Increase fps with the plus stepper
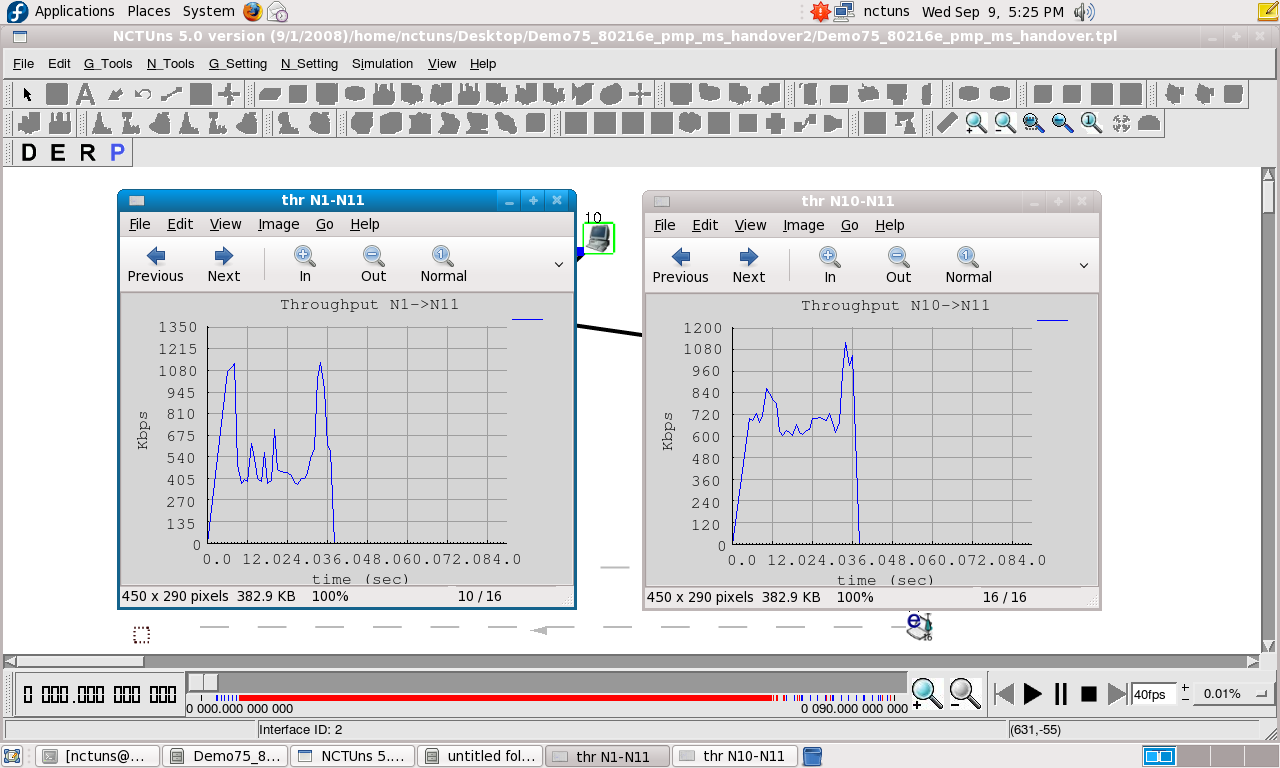The image size is (1280, 768). click(x=1185, y=687)
